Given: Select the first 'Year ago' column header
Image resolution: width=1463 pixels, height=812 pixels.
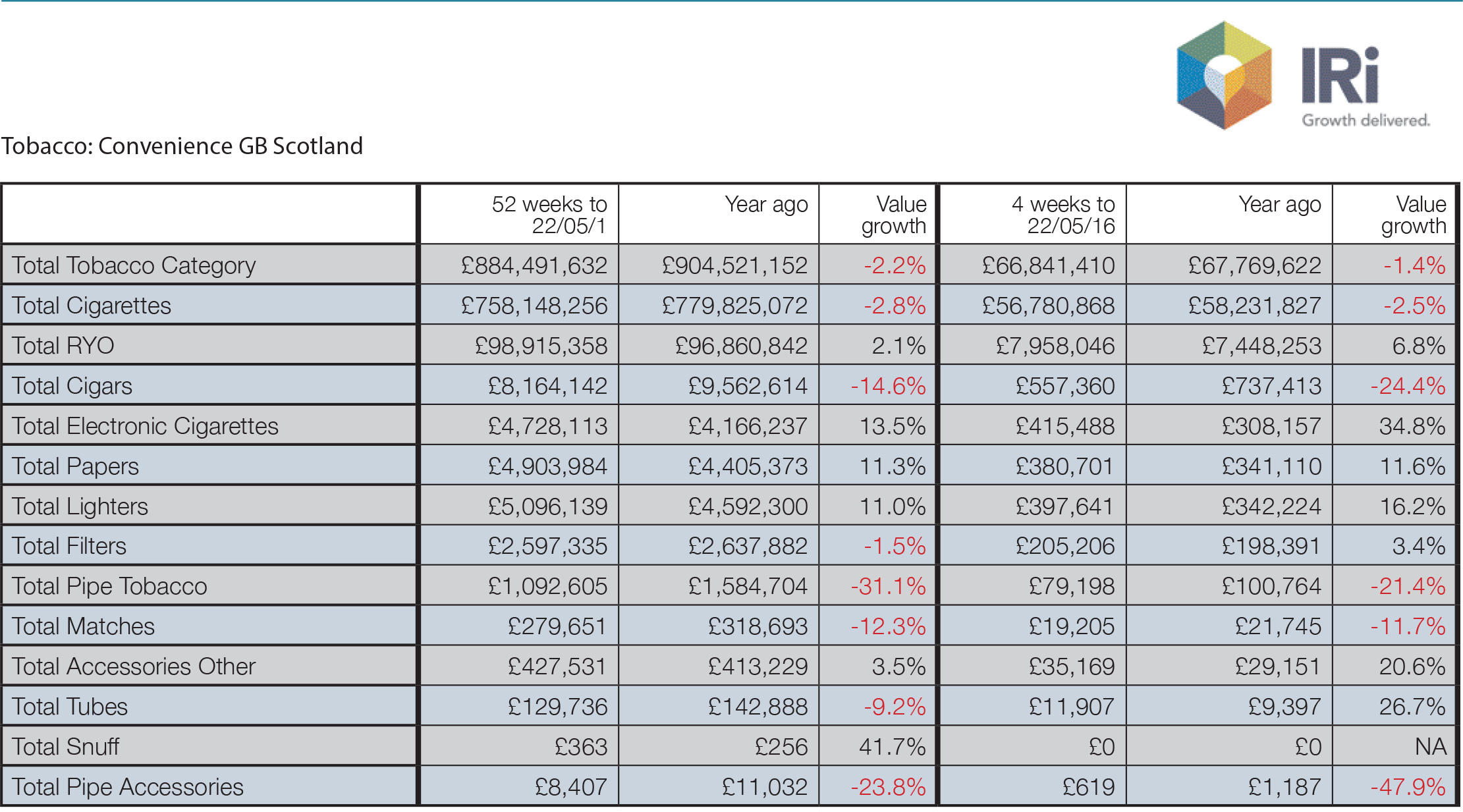Looking at the screenshot, I should (x=765, y=205).
